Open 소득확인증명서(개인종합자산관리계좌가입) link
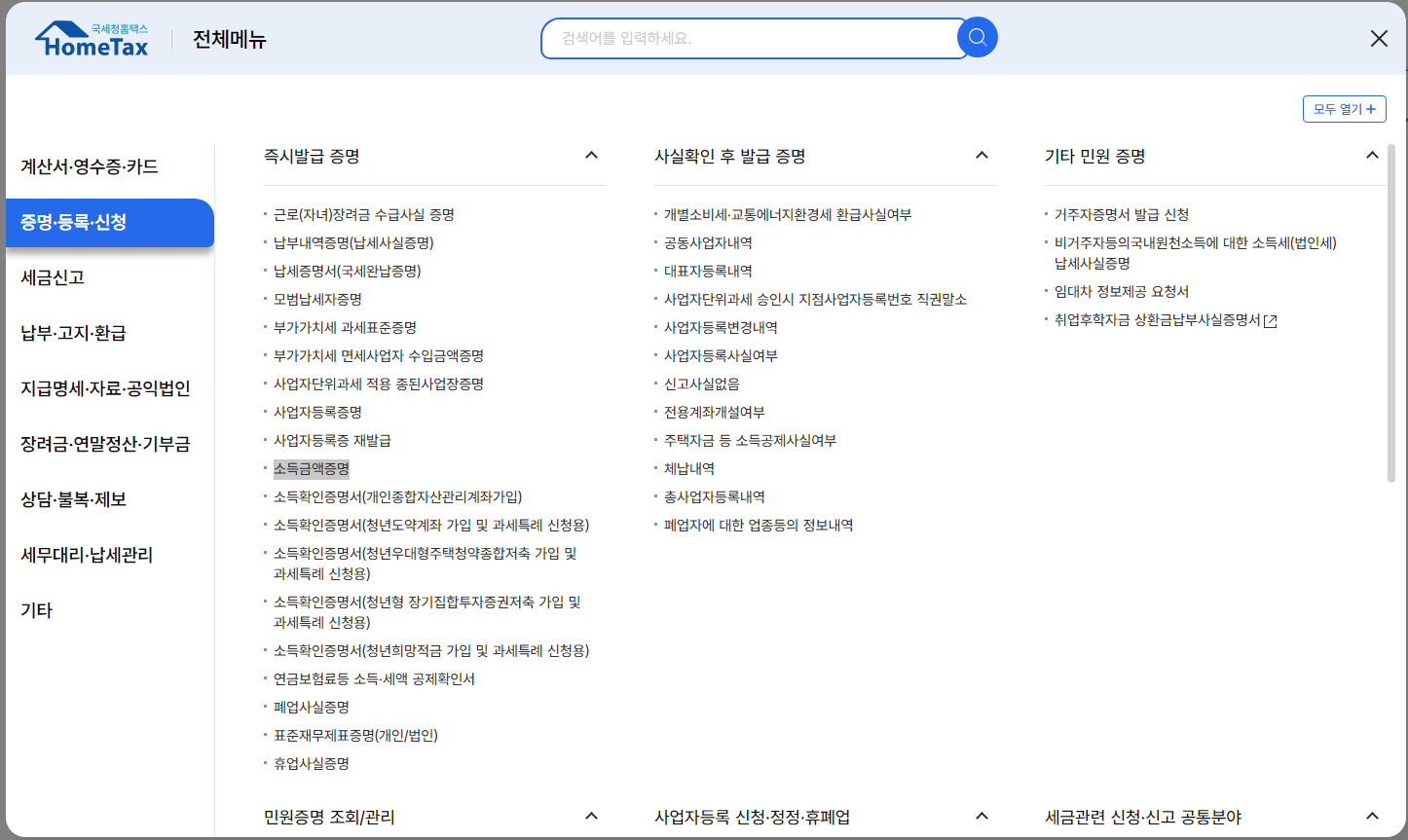The image size is (1408, 840). 397,496
